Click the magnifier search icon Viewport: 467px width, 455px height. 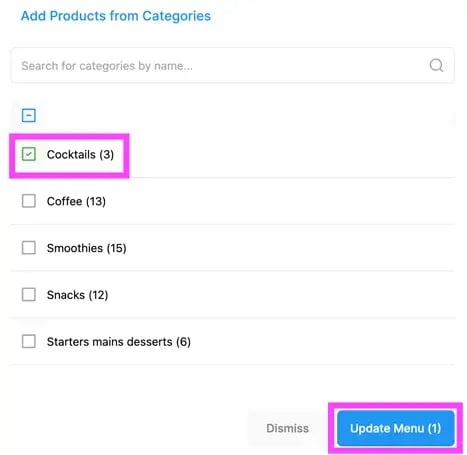click(436, 65)
